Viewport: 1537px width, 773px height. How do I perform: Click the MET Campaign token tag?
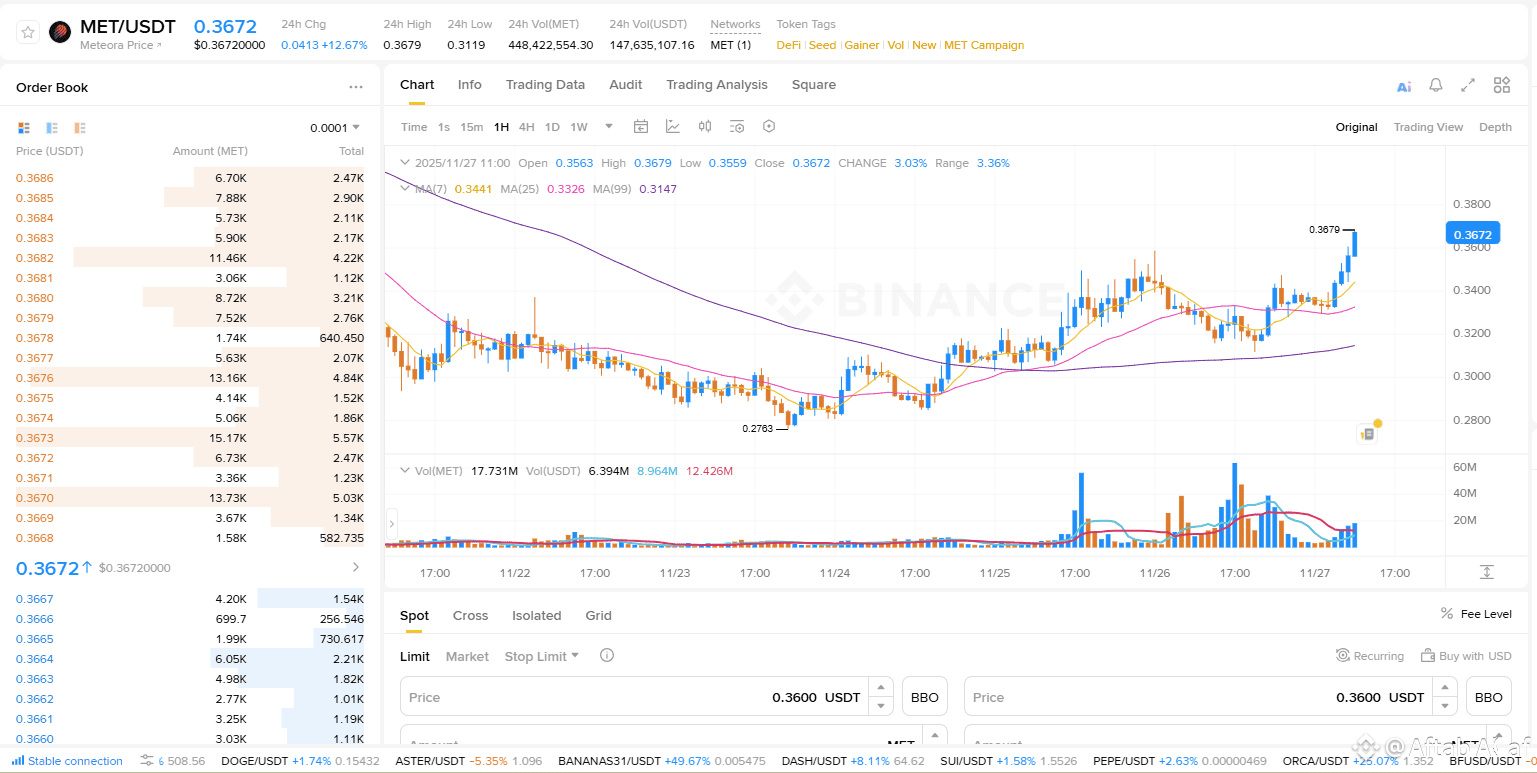[x=984, y=45]
